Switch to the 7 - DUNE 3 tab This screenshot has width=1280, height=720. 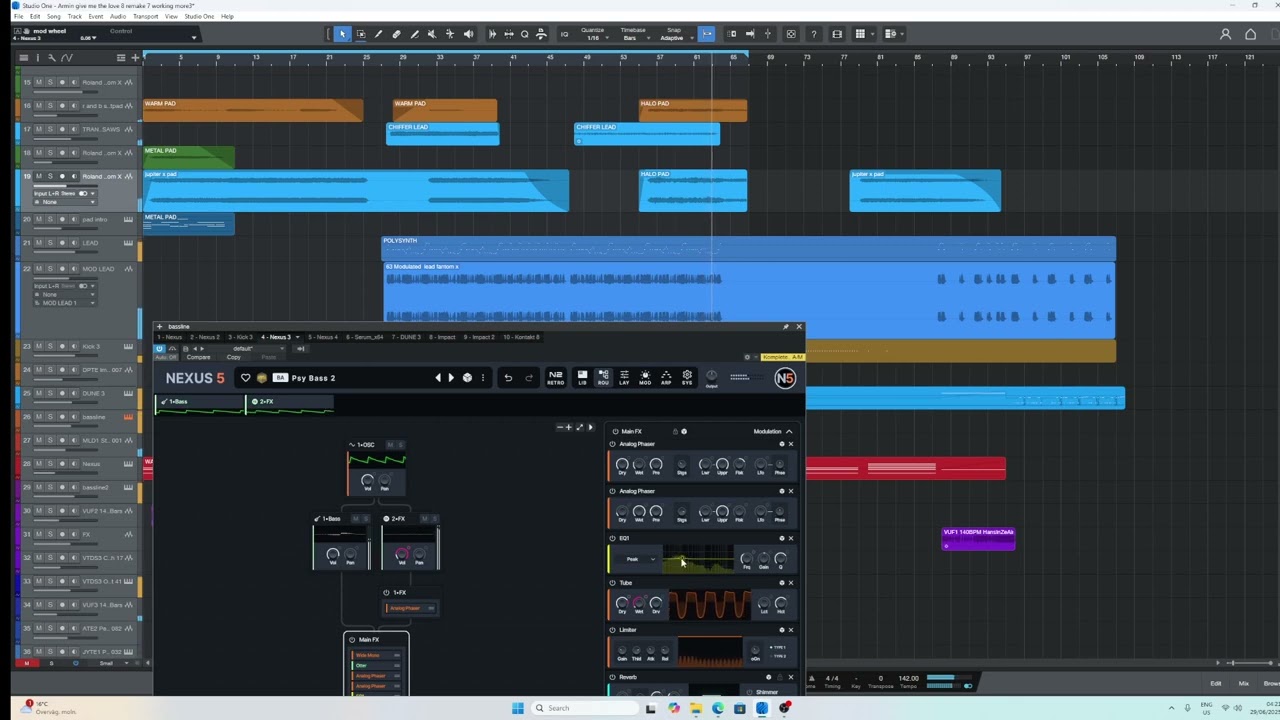[406, 337]
